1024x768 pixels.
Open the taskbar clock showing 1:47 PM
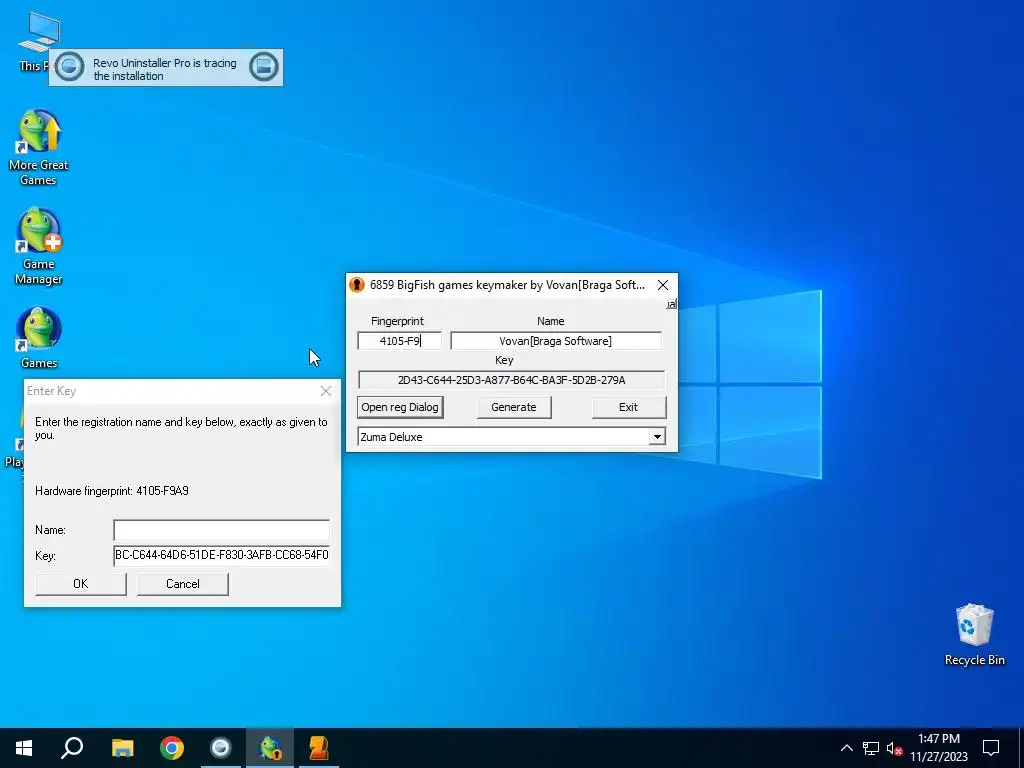[x=938, y=748]
